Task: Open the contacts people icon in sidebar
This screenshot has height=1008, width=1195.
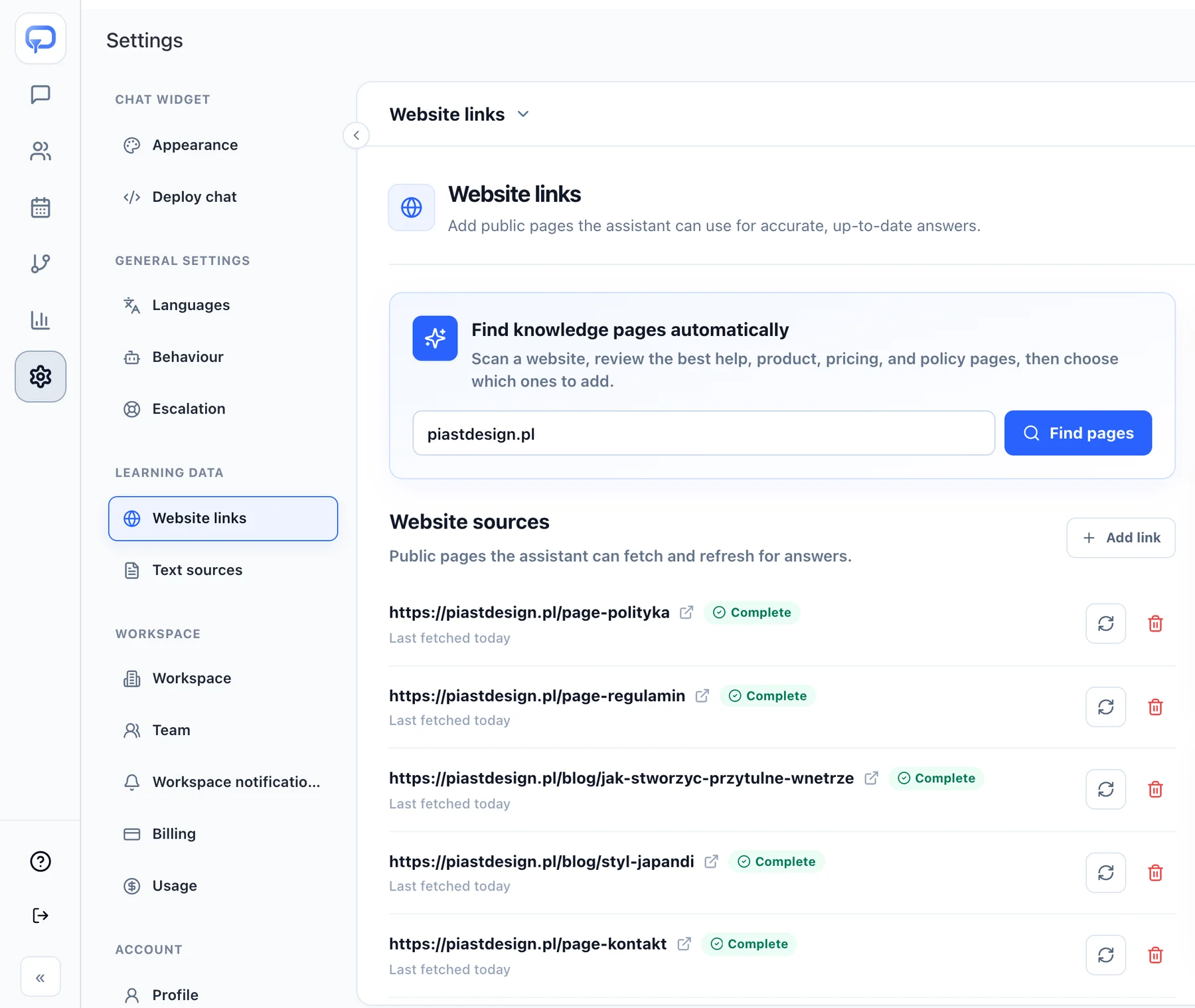Action: 40,151
